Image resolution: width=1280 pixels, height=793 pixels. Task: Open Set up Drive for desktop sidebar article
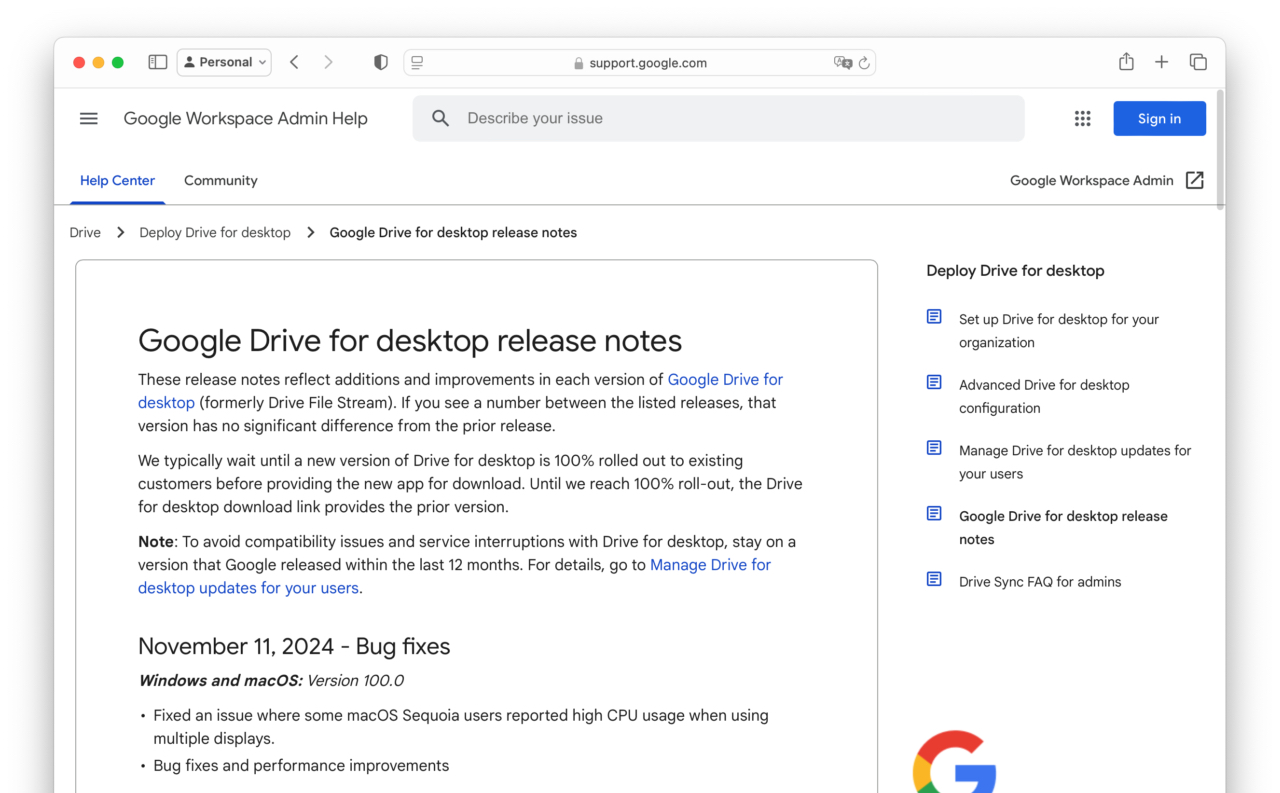1058,331
